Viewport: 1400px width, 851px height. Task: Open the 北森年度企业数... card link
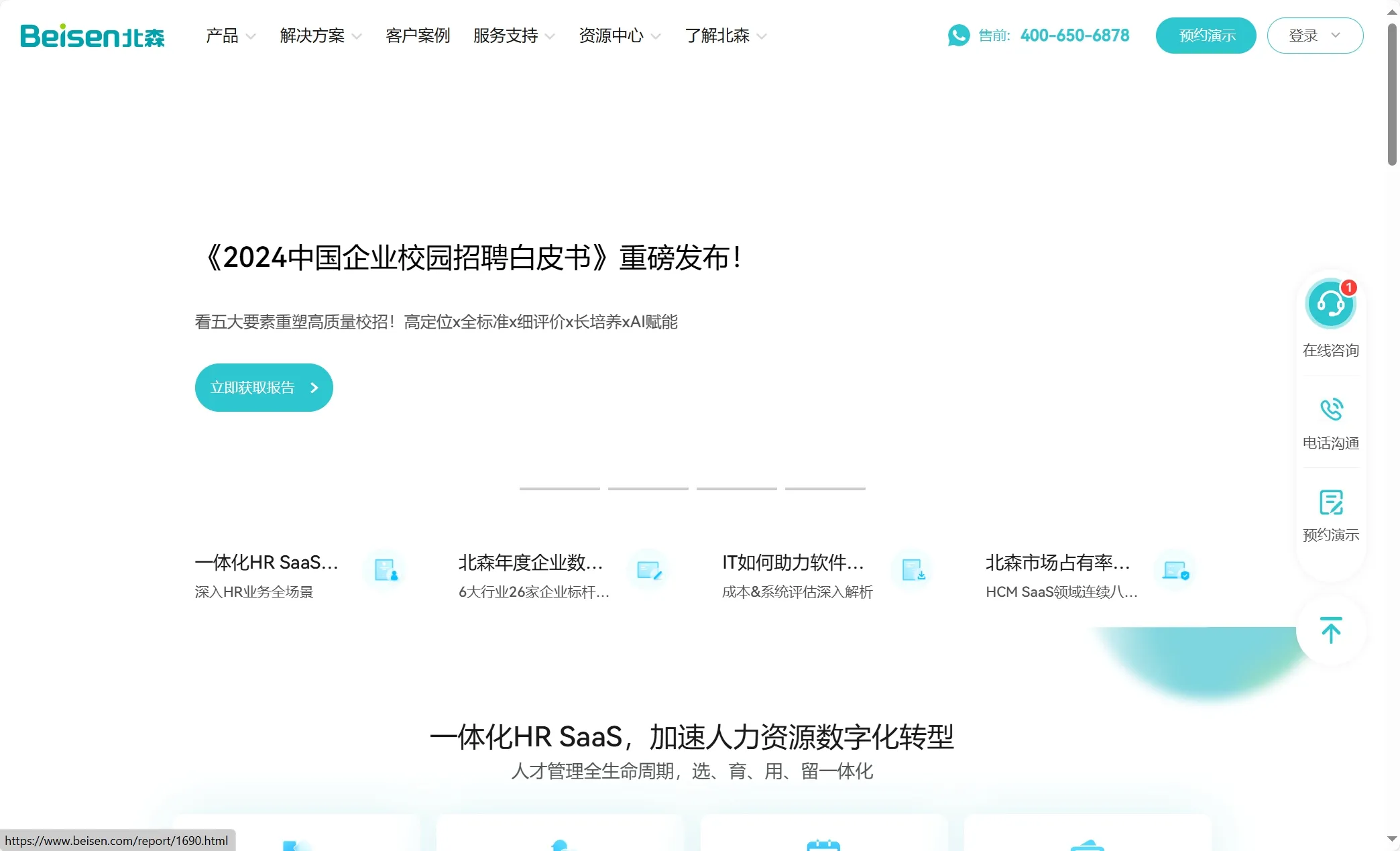pos(530,563)
